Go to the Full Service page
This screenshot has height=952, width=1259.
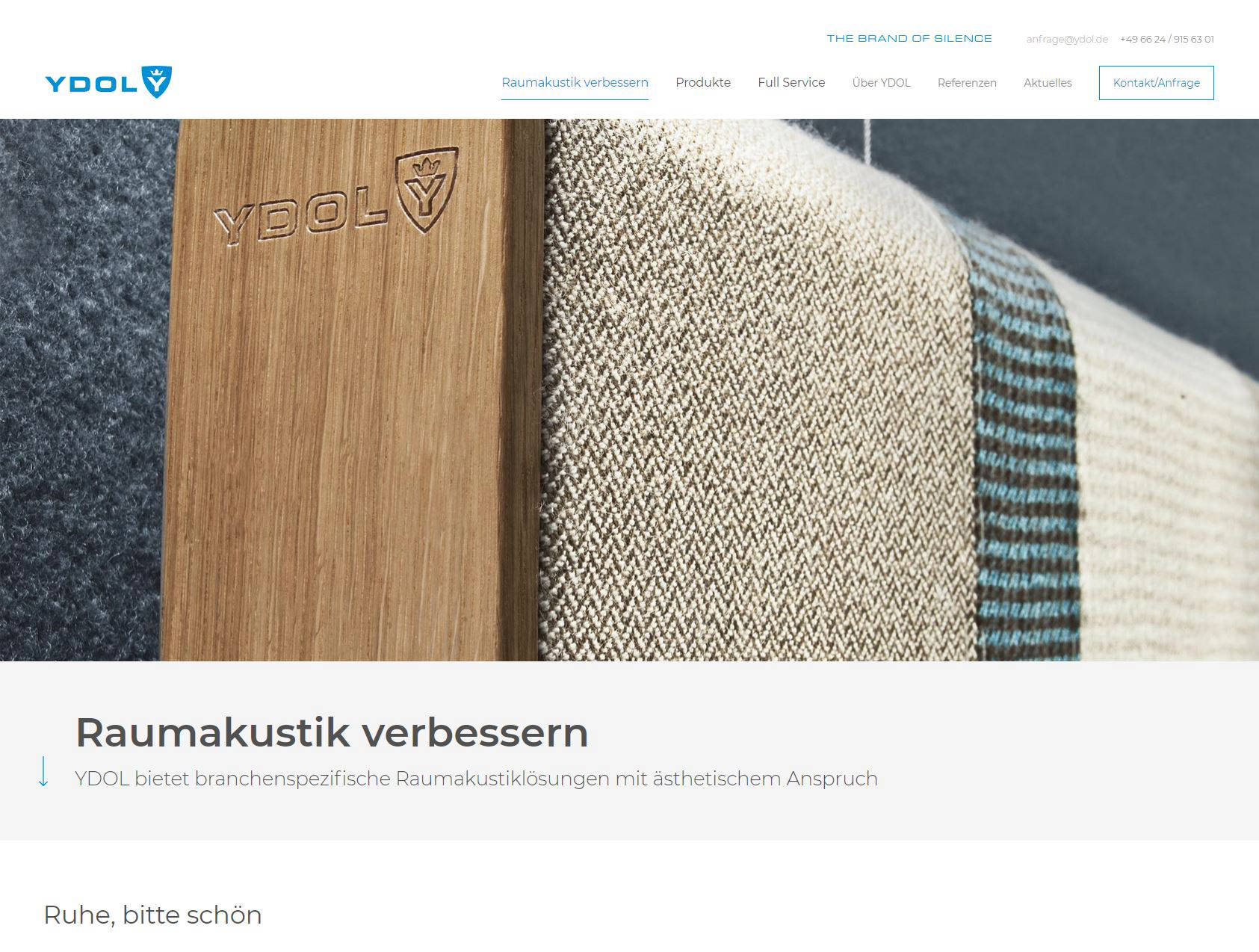coord(791,82)
